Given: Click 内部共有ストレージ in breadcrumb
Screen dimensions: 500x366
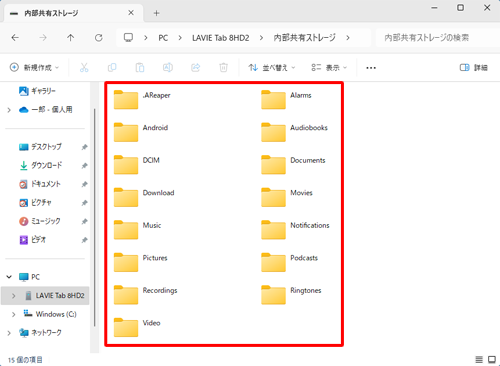Looking at the screenshot, I should pos(304,38).
